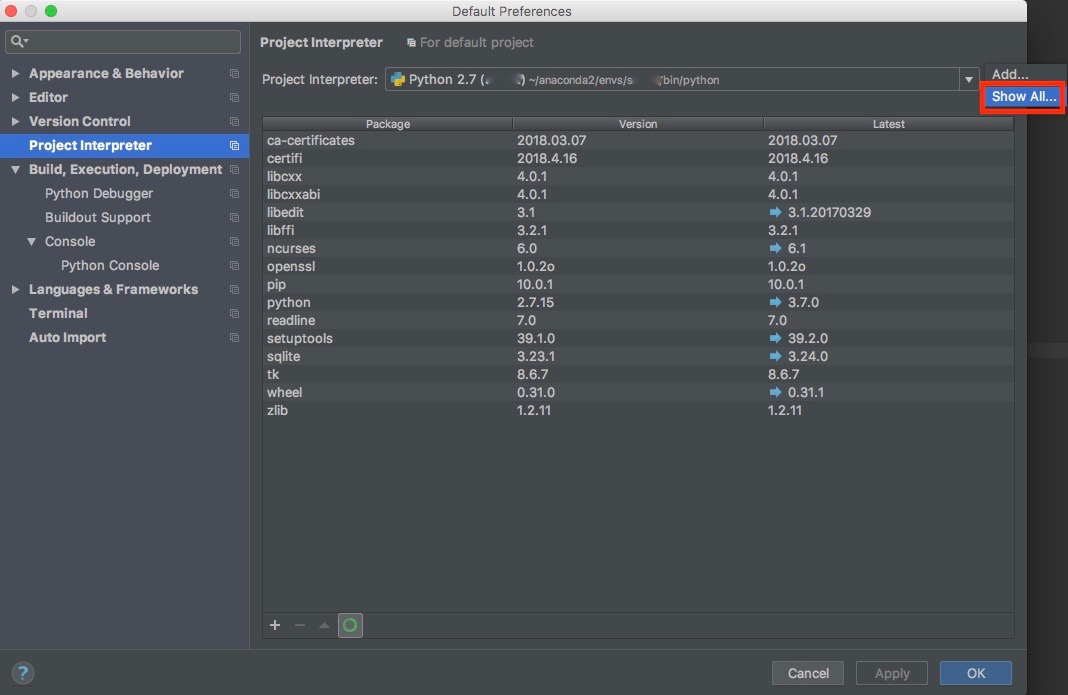
Task: Click the Apply button
Action: point(892,673)
